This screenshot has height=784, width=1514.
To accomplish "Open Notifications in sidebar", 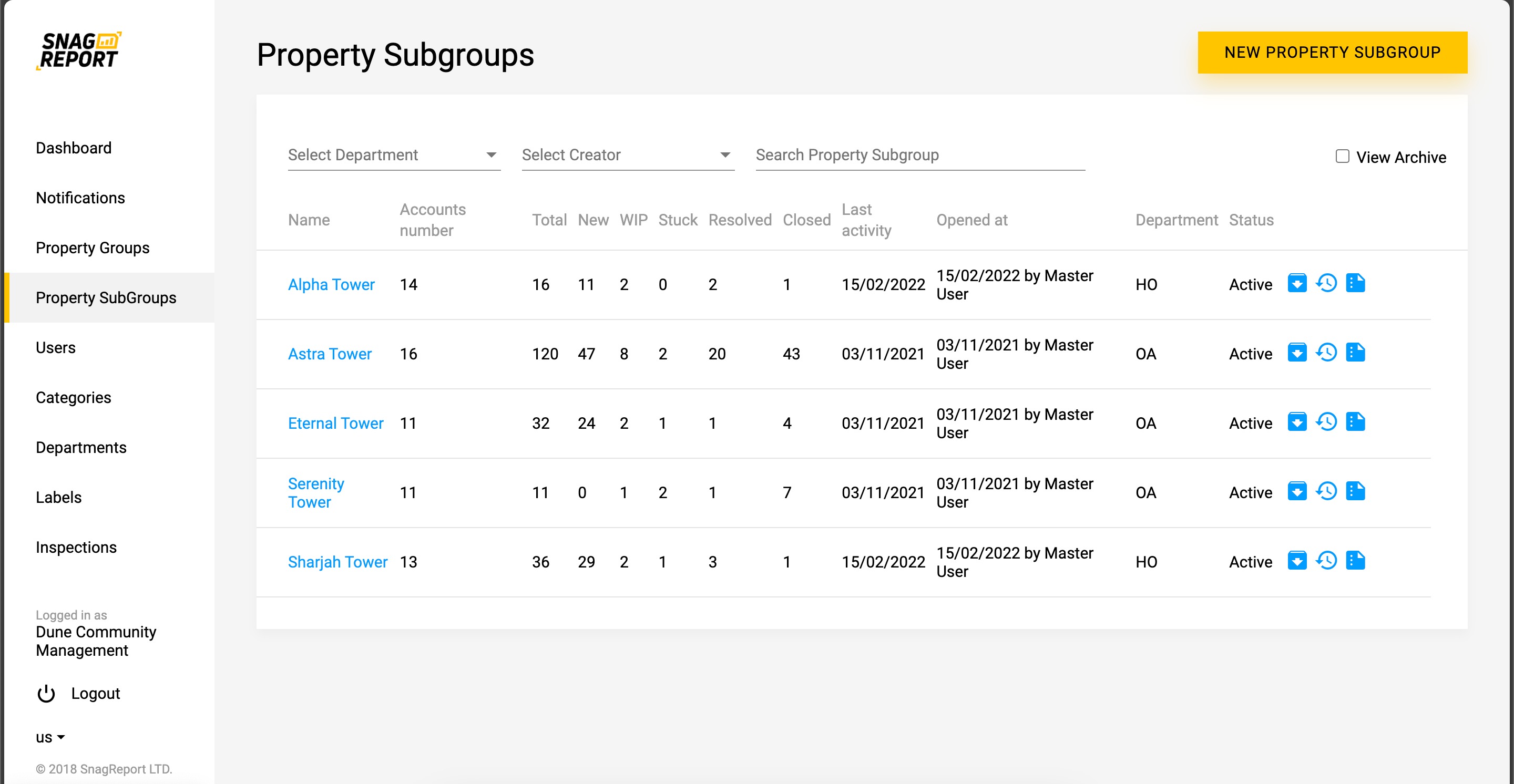I will coord(80,198).
